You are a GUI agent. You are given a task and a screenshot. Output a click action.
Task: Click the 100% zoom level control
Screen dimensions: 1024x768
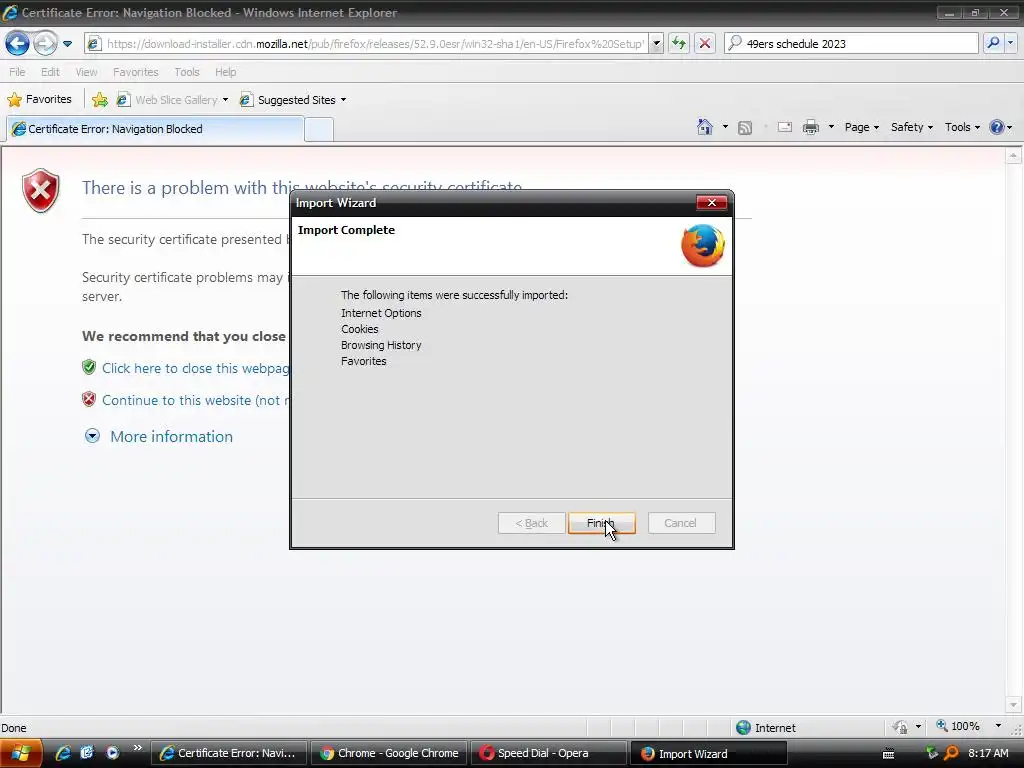[958, 726]
